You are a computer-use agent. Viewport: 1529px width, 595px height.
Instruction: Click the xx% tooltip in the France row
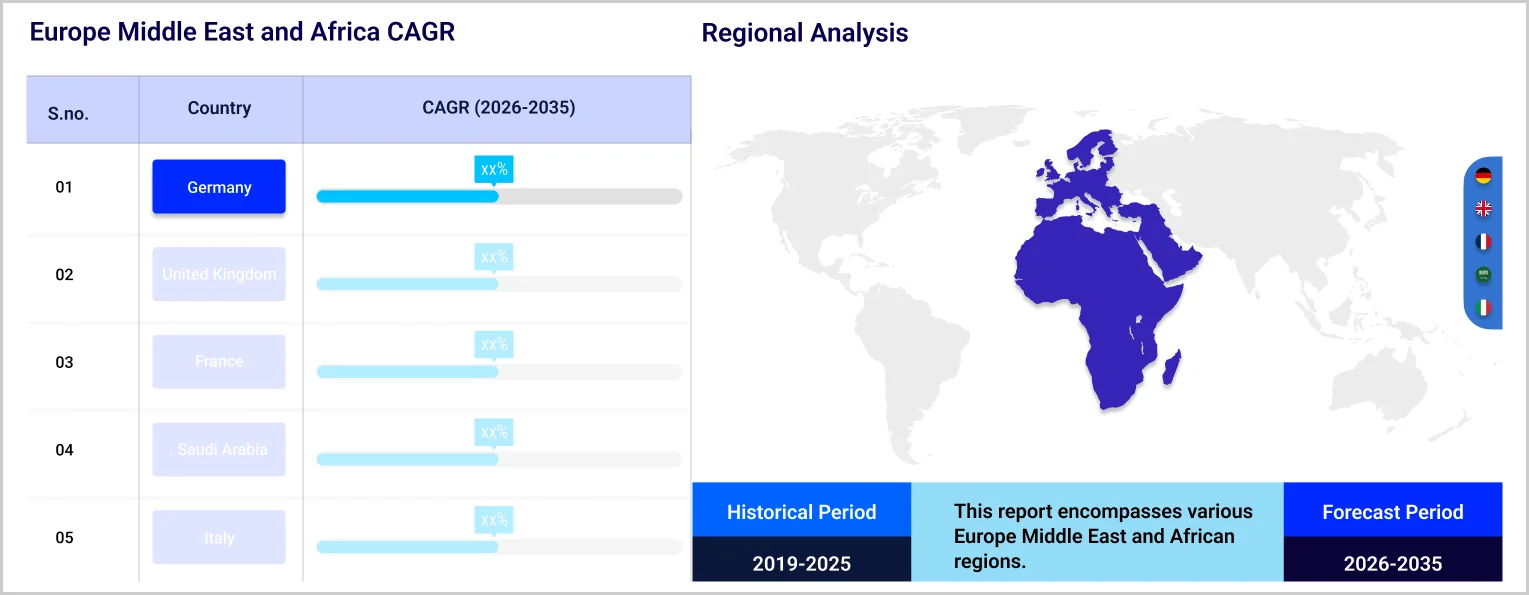[x=494, y=344]
